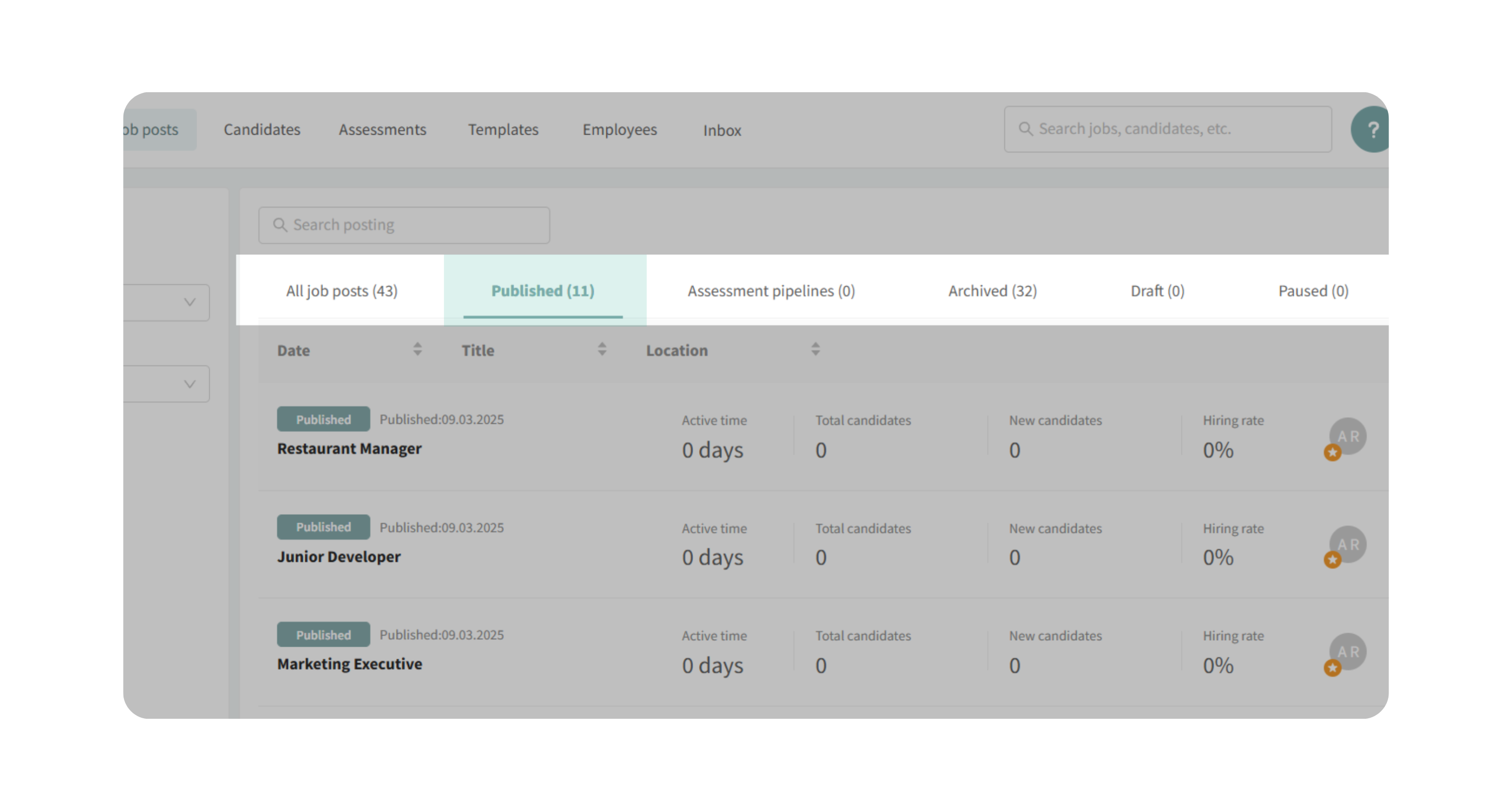
Task: Click the help question mark icon
Action: click(1372, 130)
